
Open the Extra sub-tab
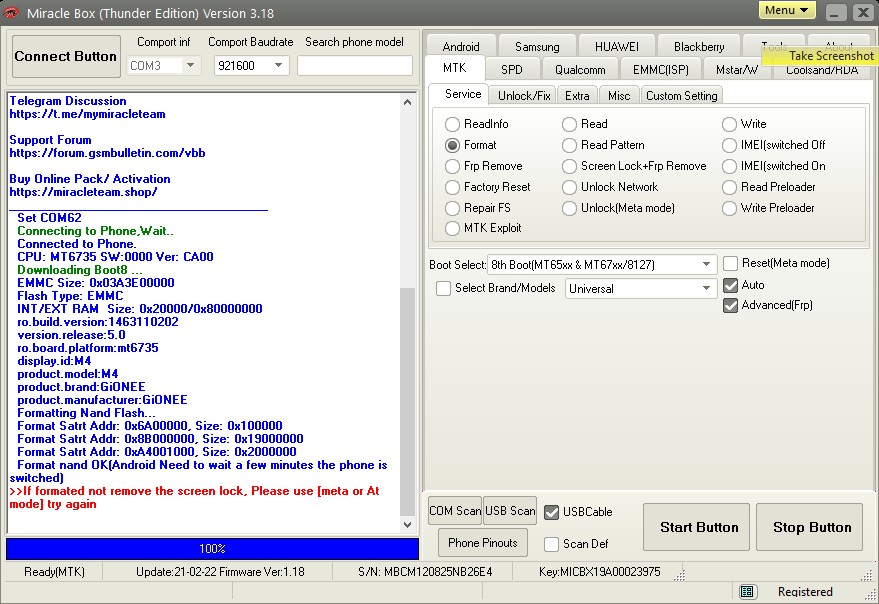pos(577,96)
